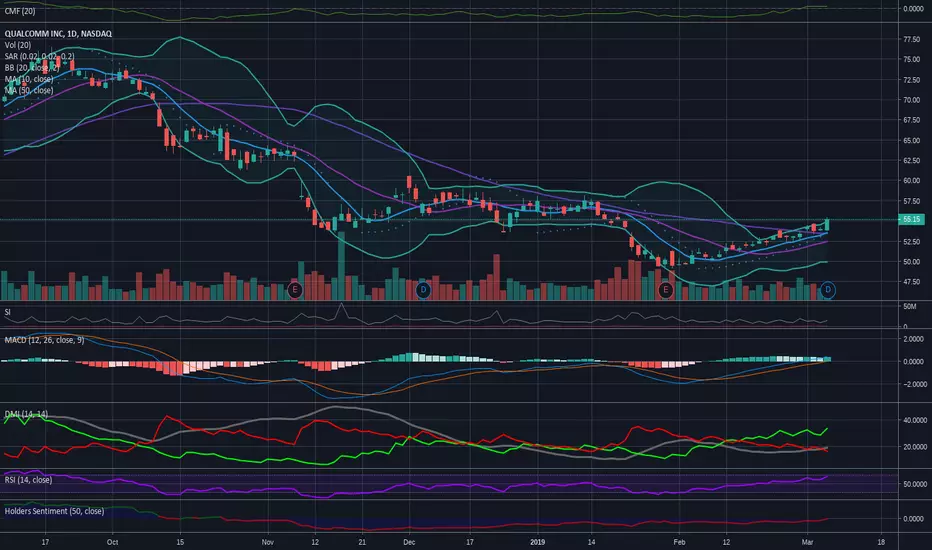Click the 67.50 price axis value
Viewport: 932px width, 550px height.
point(912,120)
